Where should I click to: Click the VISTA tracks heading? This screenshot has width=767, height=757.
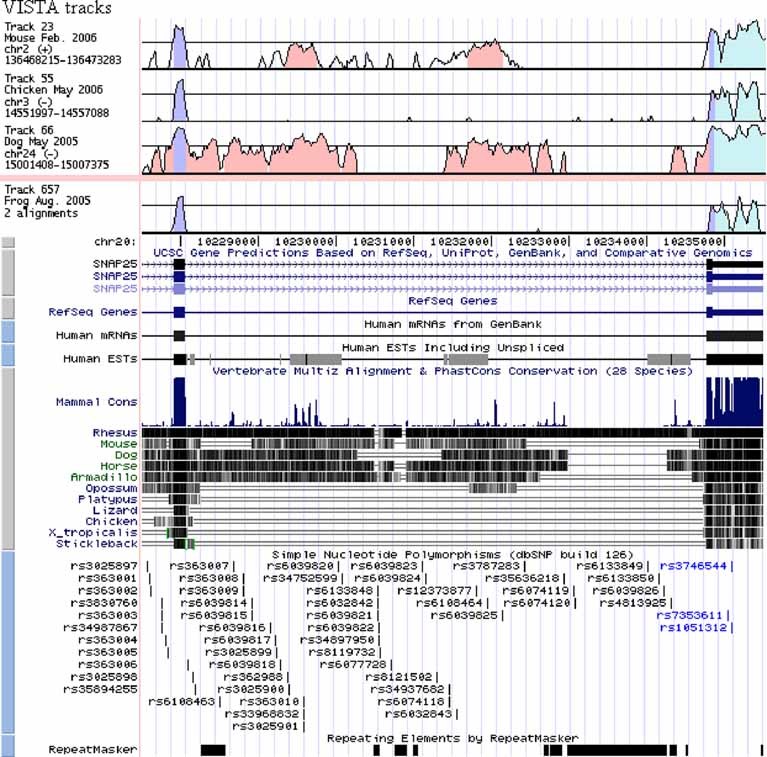tap(57, 8)
